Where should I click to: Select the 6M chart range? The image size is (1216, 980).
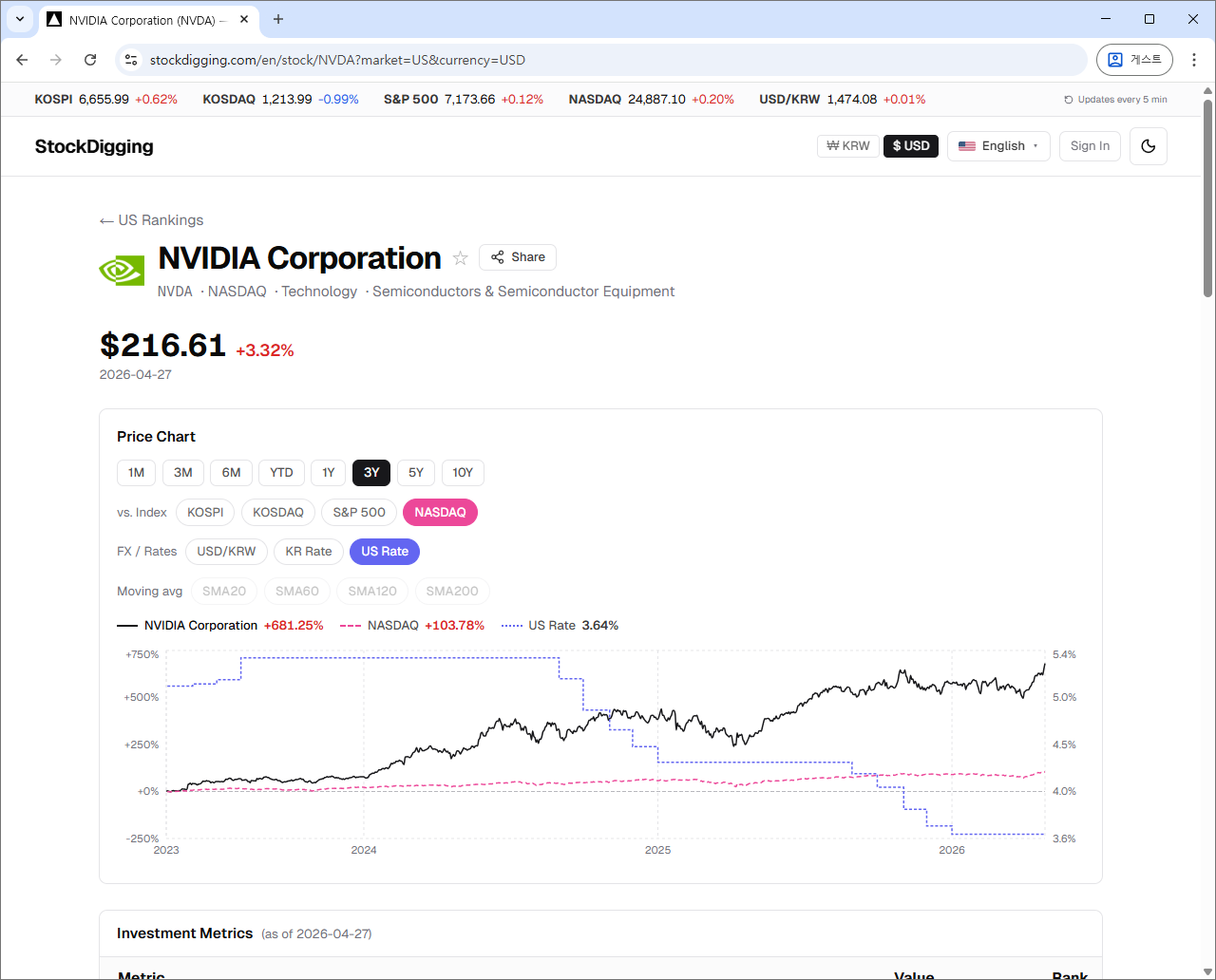point(231,473)
